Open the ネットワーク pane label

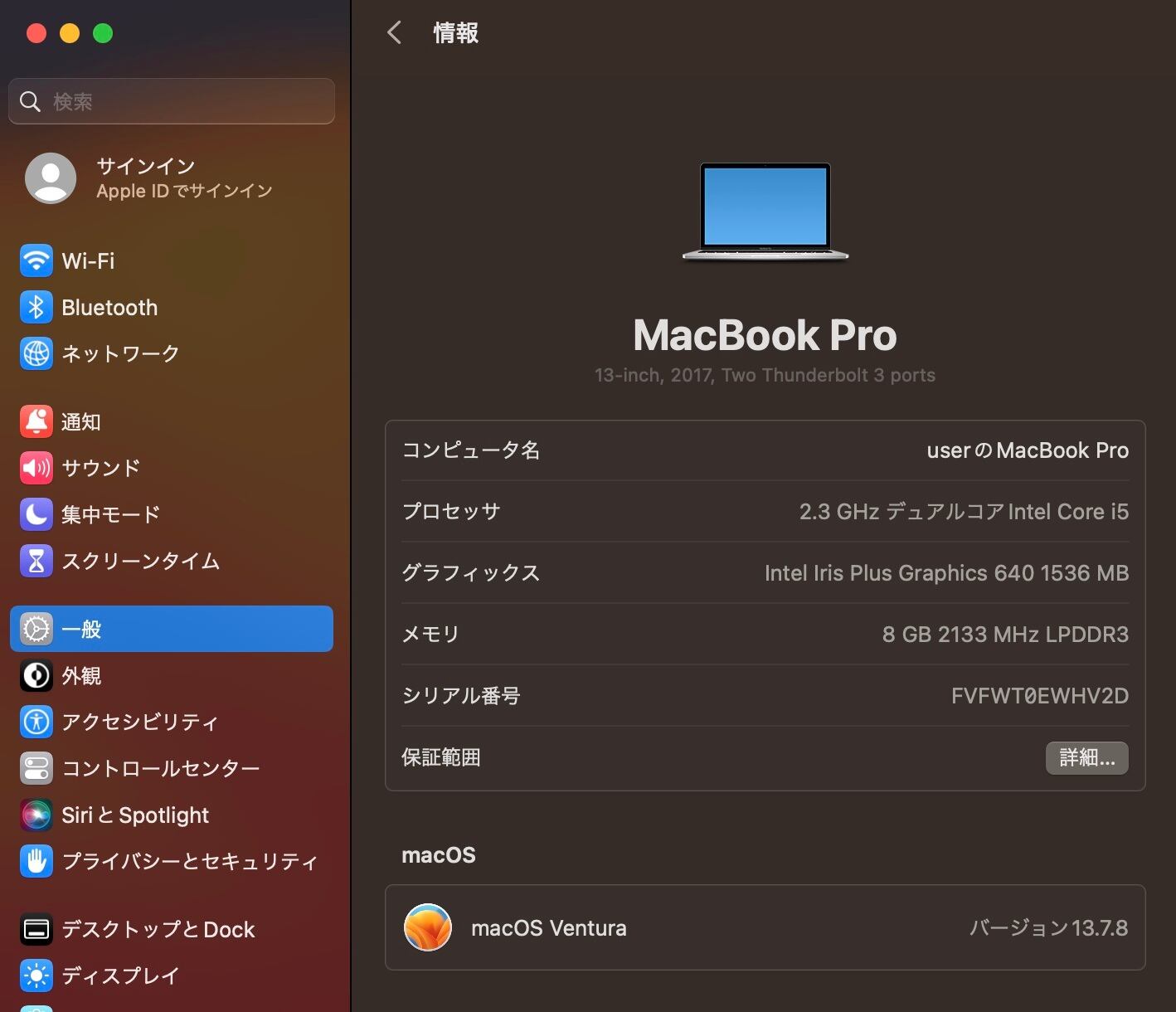(120, 353)
